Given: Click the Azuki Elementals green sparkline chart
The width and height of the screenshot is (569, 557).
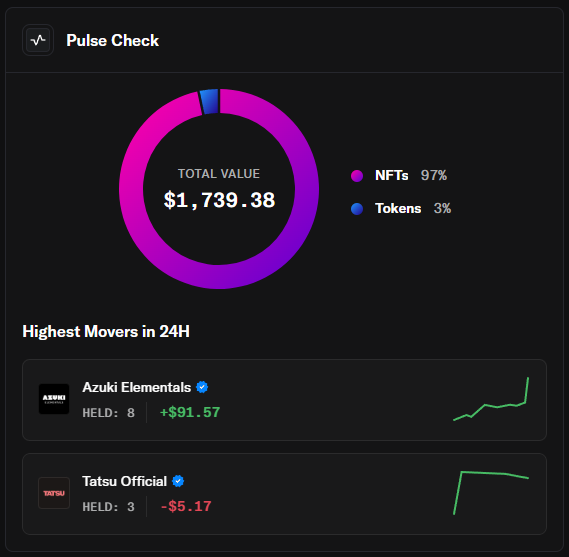Looking at the screenshot, I should (491, 399).
